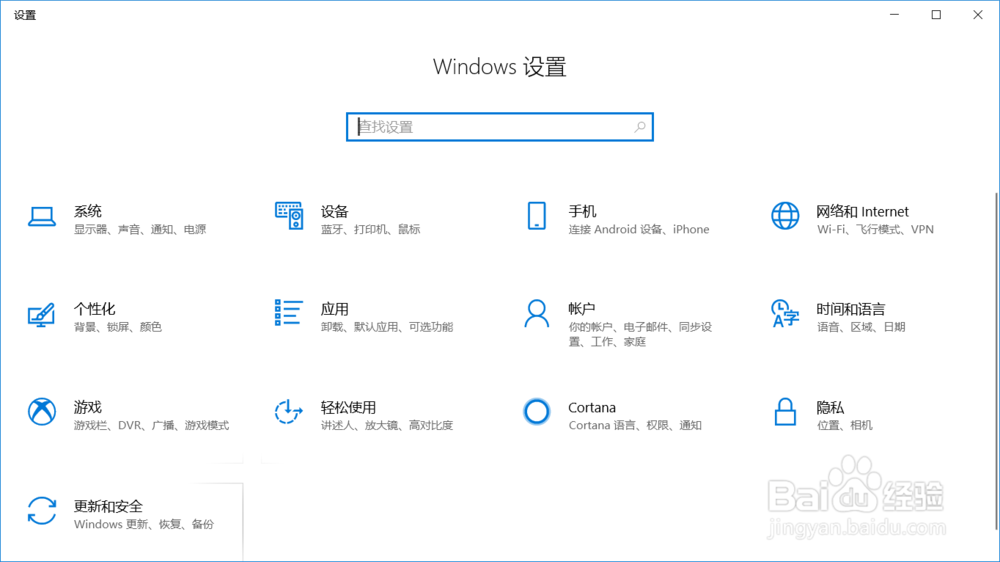
Task: Click the 轻松使用 ease of access icon
Action: [289, 411]
